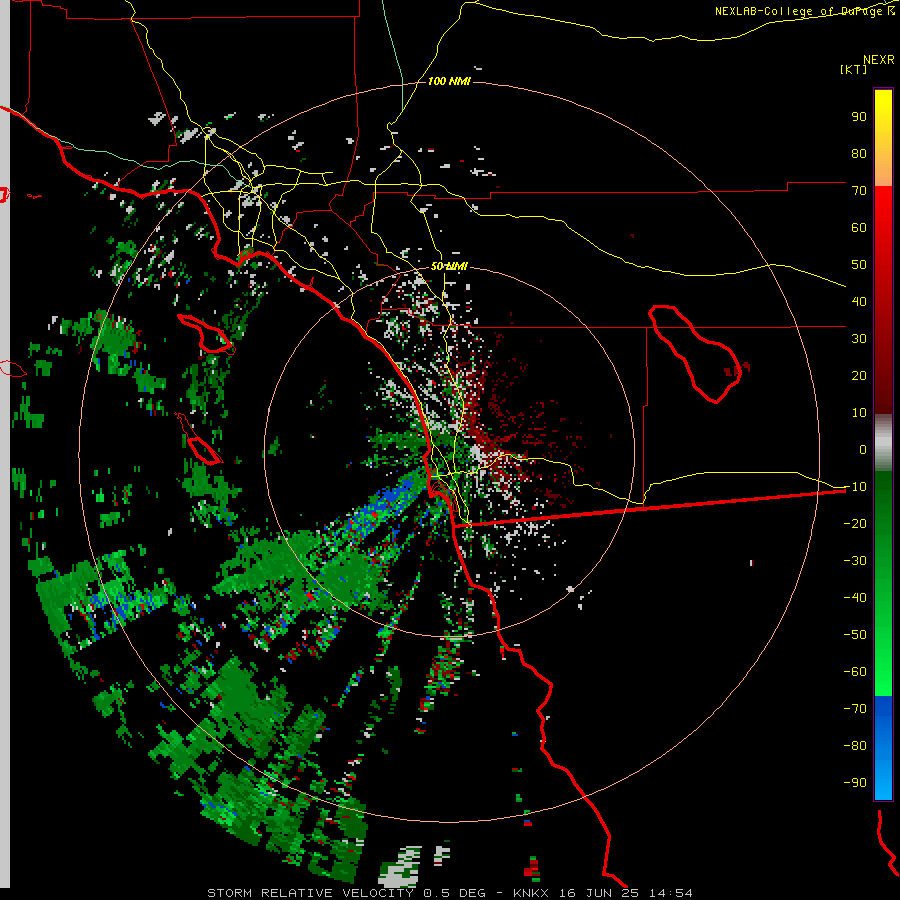This screenshot has width=900, height=900.
Task: Click the -40 value on the velocity scale
Action: click(855, 598)
